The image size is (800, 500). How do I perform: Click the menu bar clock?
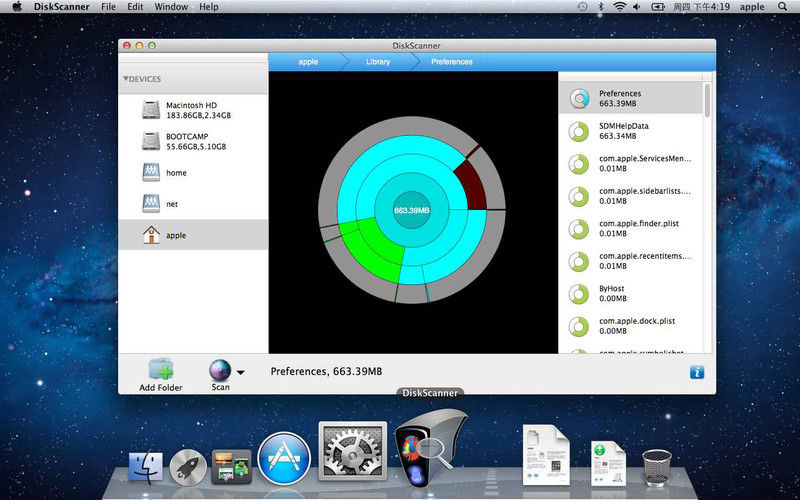pyautogui.click(x=701, y=7)
